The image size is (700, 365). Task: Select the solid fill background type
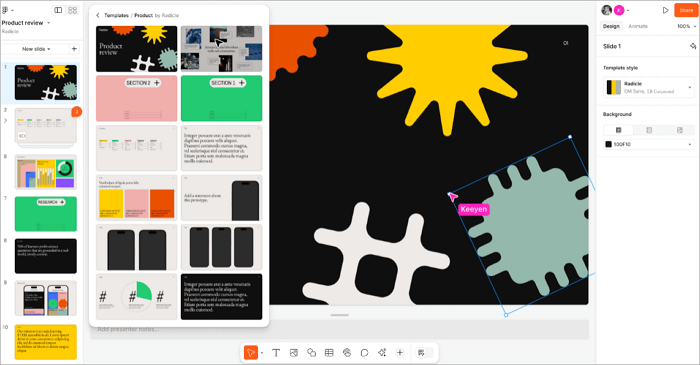[x=618, y=130]
